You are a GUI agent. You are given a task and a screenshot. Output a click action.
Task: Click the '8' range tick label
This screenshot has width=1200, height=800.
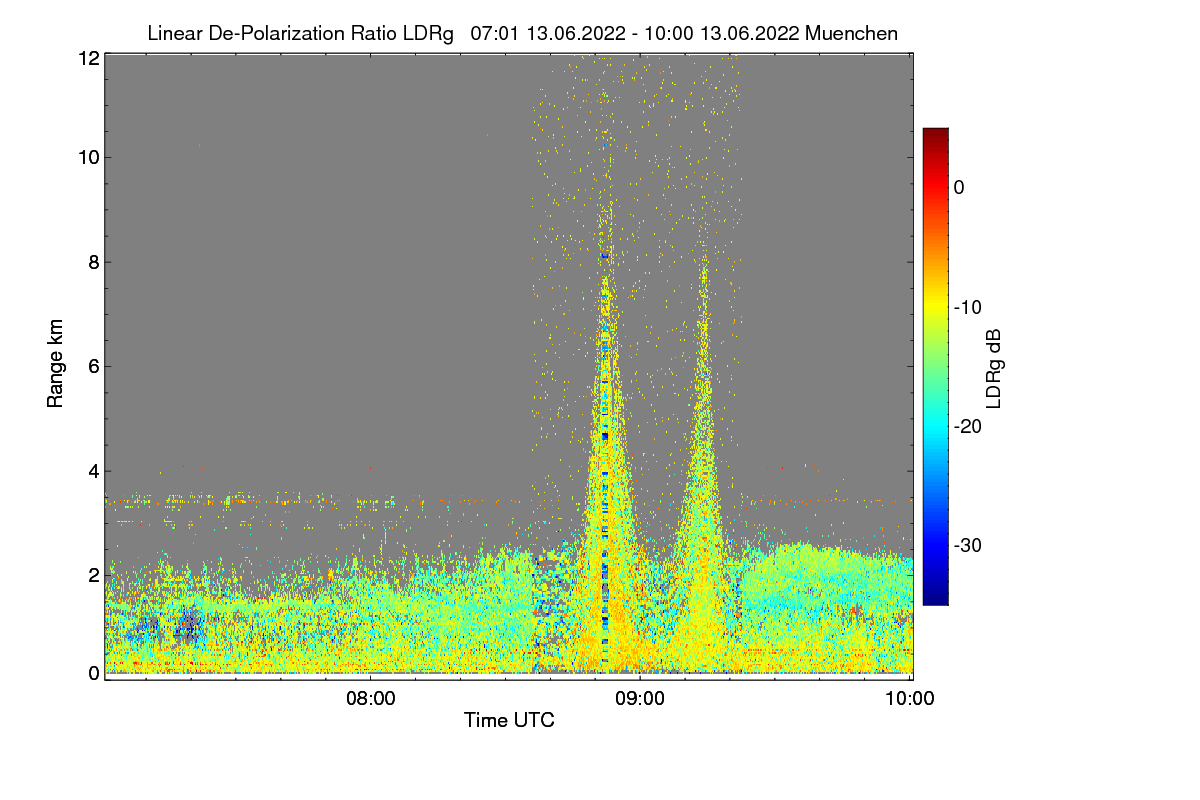pos(93,262)
